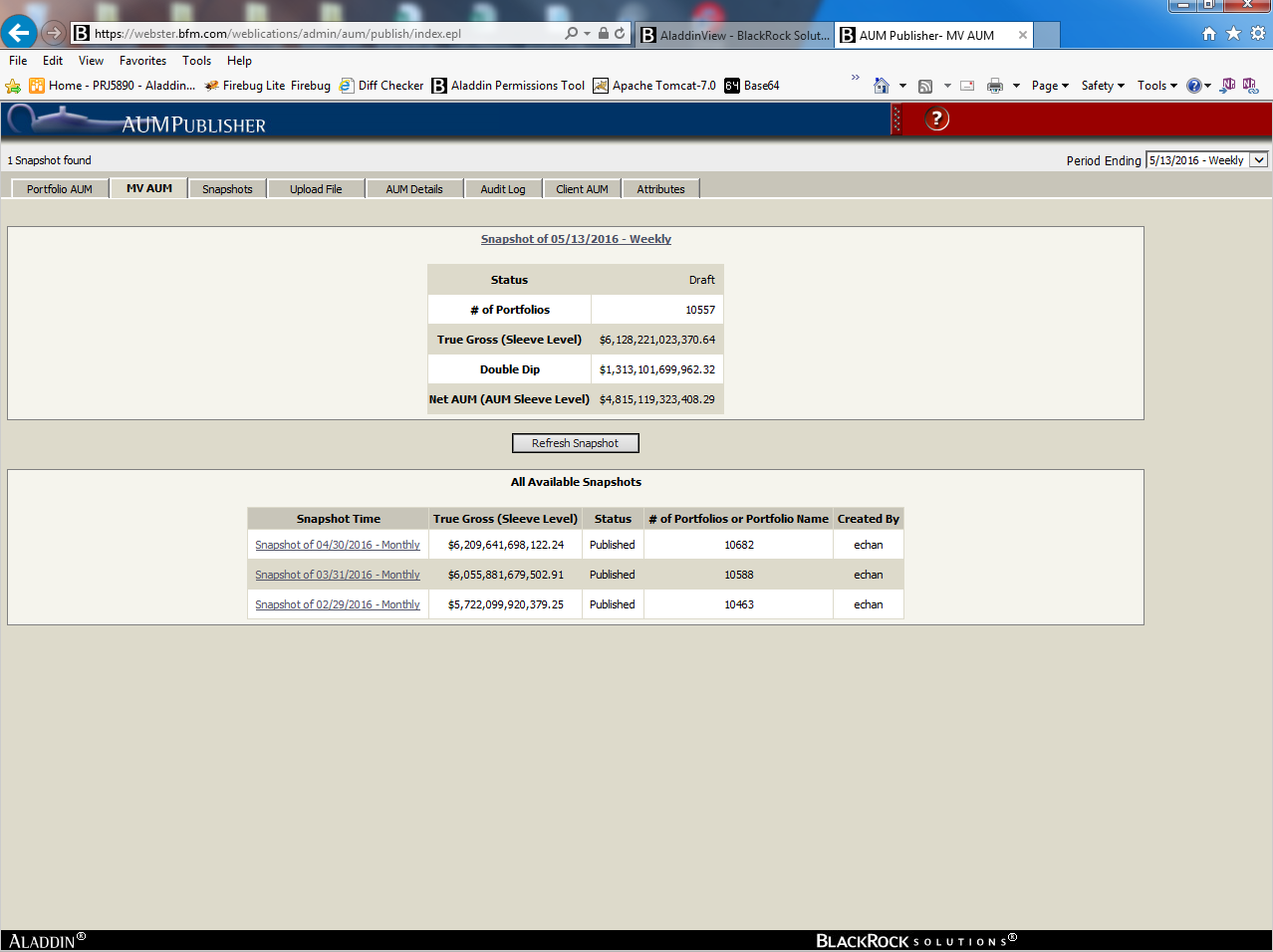
Task: Expand the Print dropdown arrow
Action: click(x=1016, y=86)
